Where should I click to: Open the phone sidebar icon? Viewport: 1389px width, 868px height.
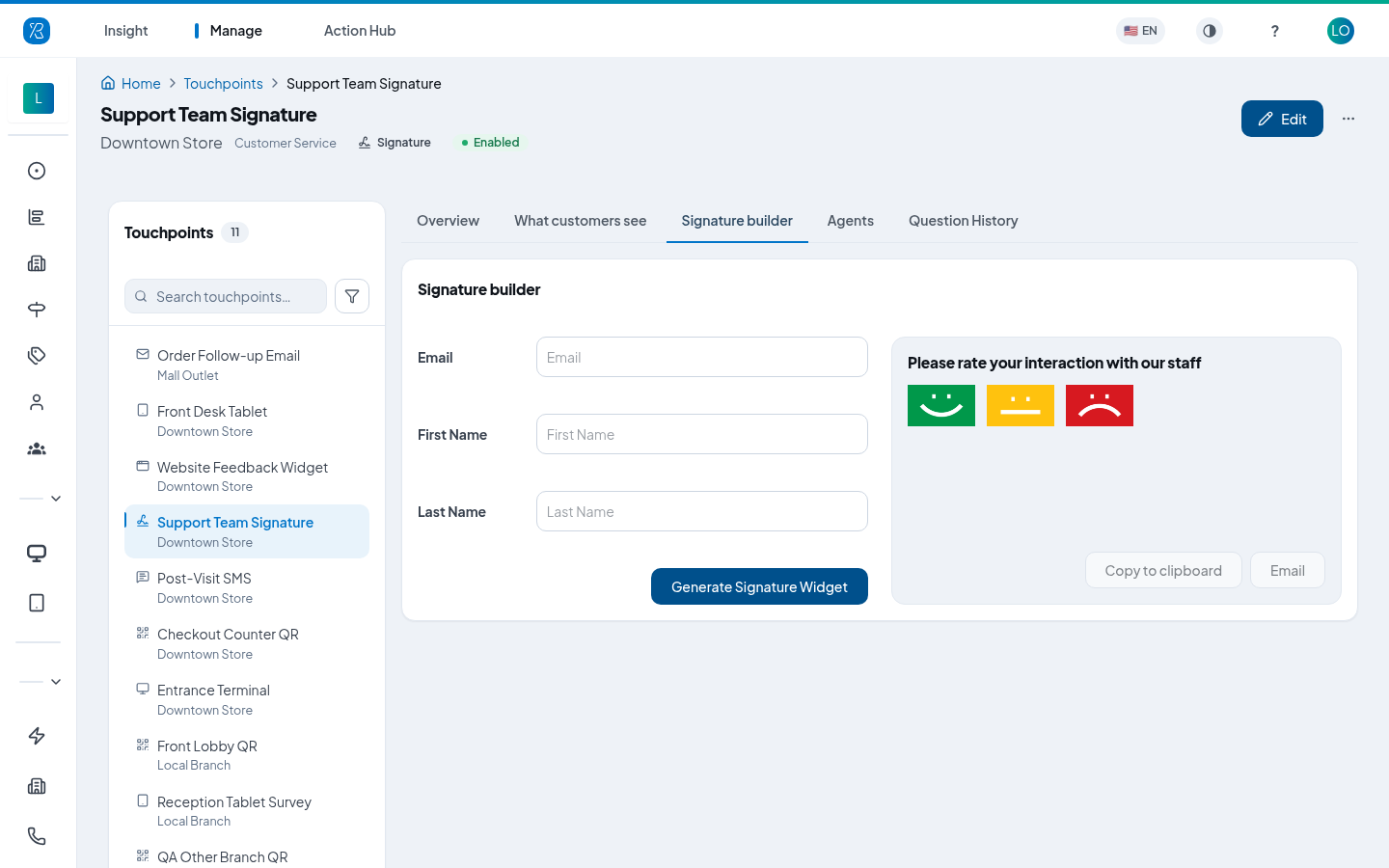37,836
